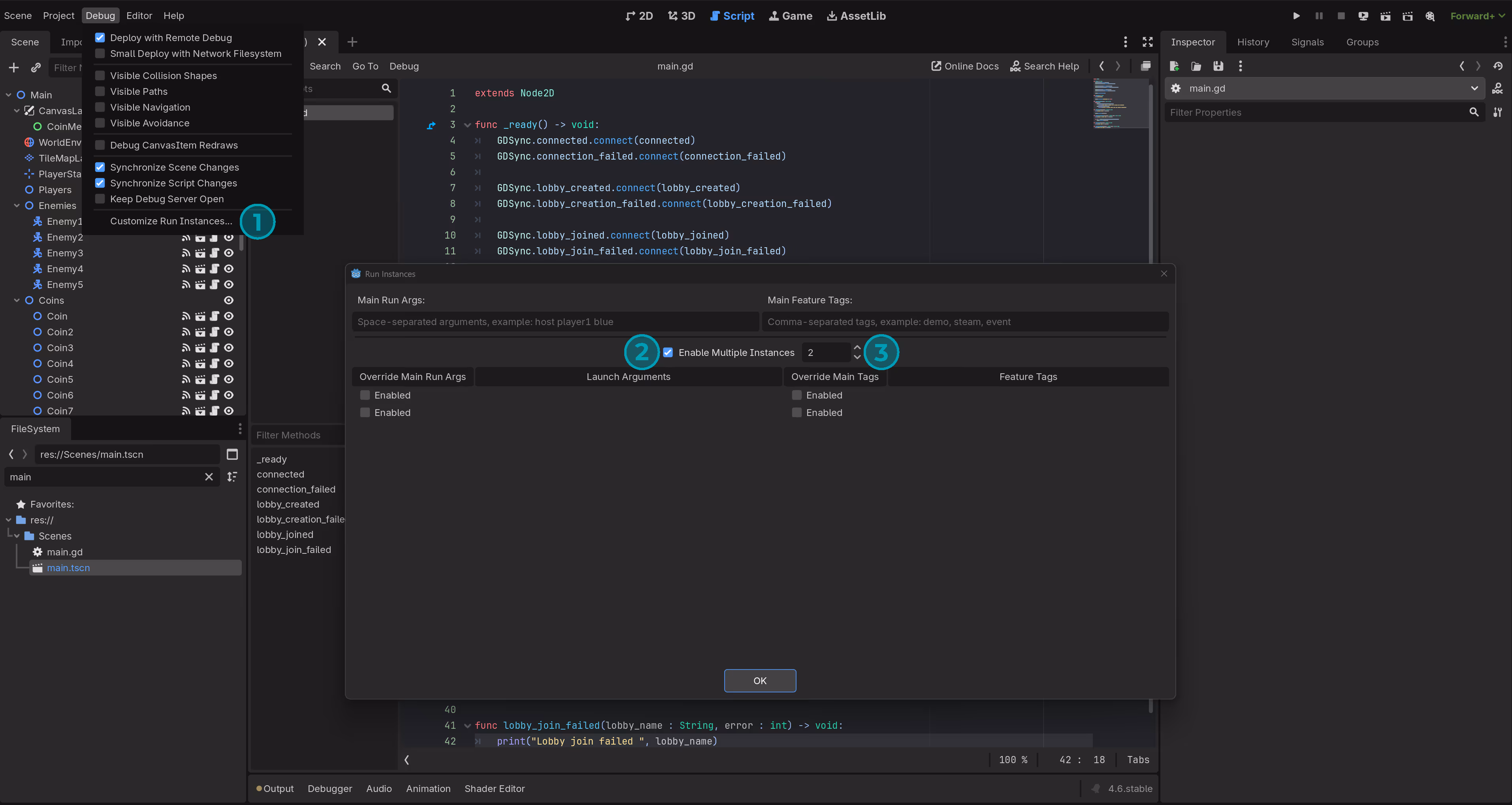Open the Project menu
The height and width of the screenshot is (805, 1512).
click(x=58, y=16)
